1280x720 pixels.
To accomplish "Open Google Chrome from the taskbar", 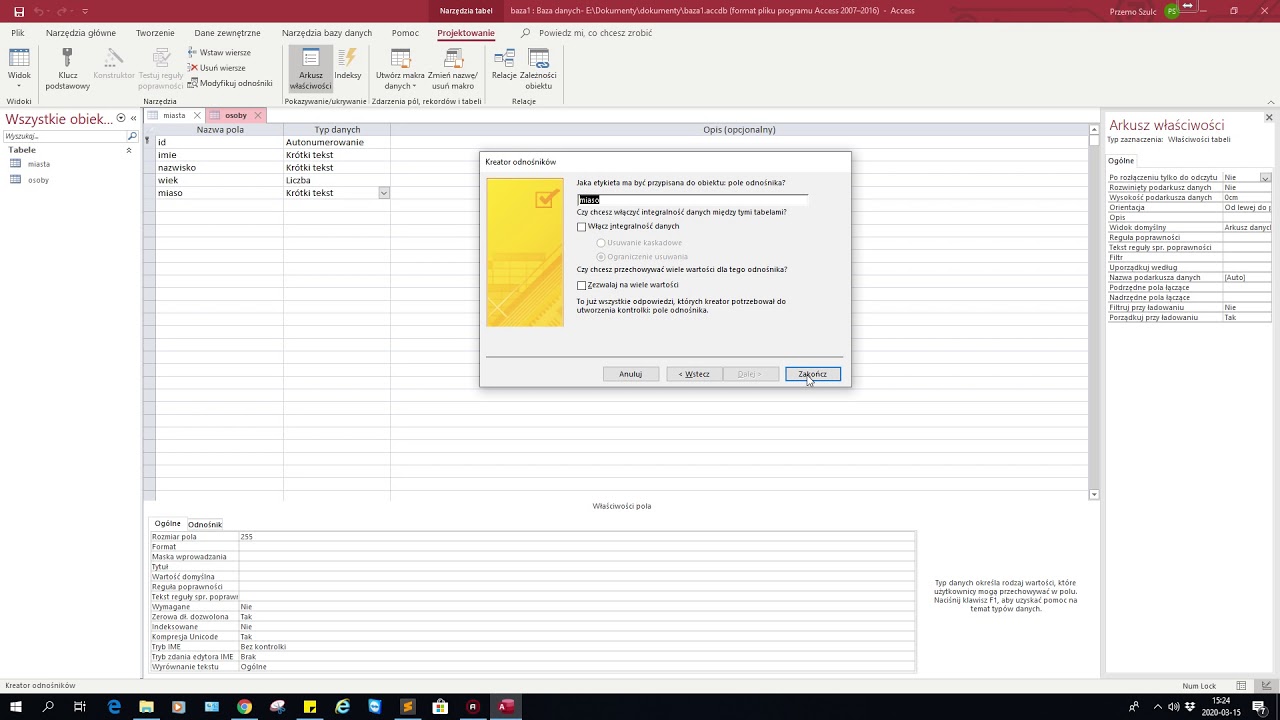I will coord(244,707).
